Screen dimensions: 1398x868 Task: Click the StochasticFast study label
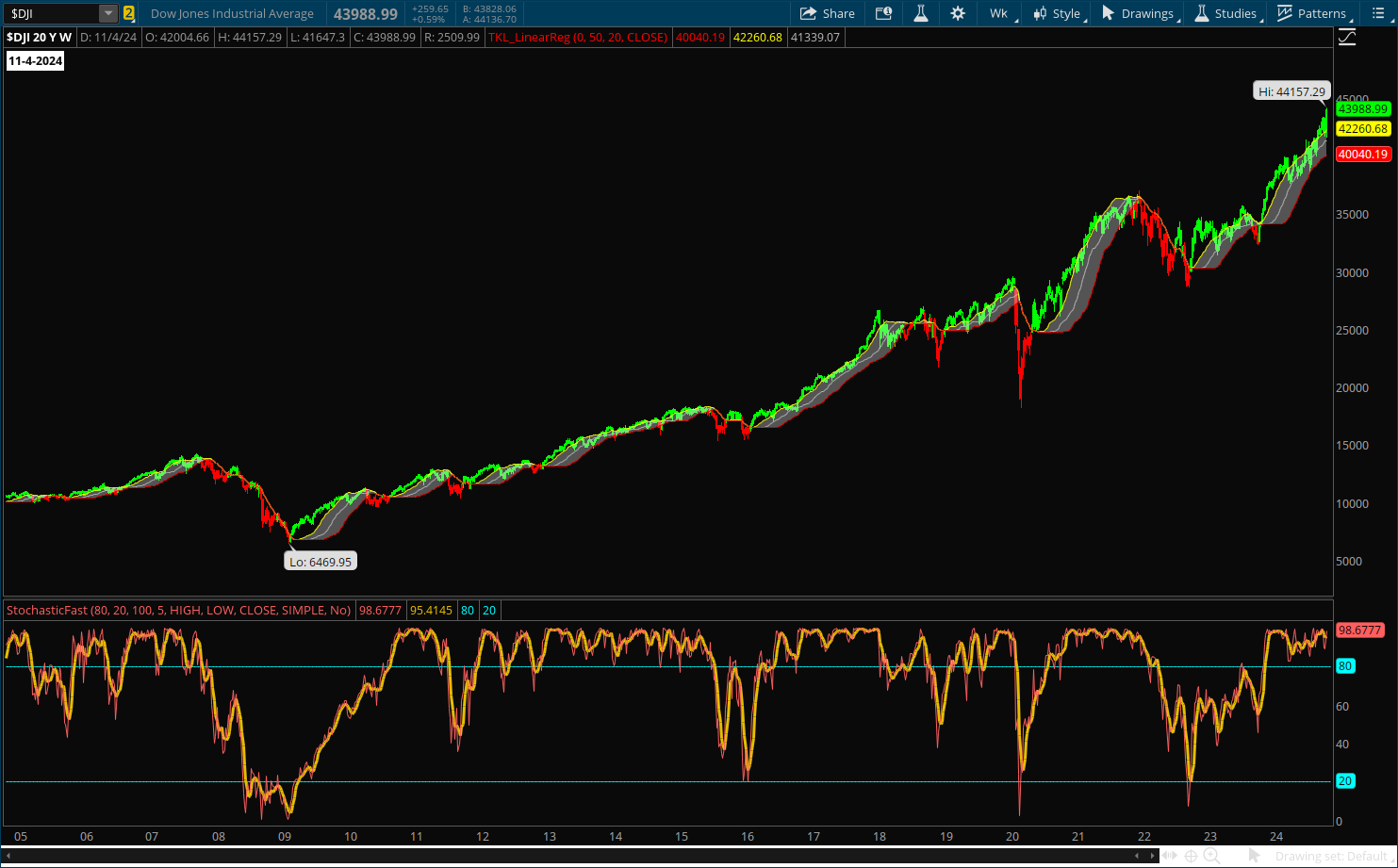(x=179, y=611)
